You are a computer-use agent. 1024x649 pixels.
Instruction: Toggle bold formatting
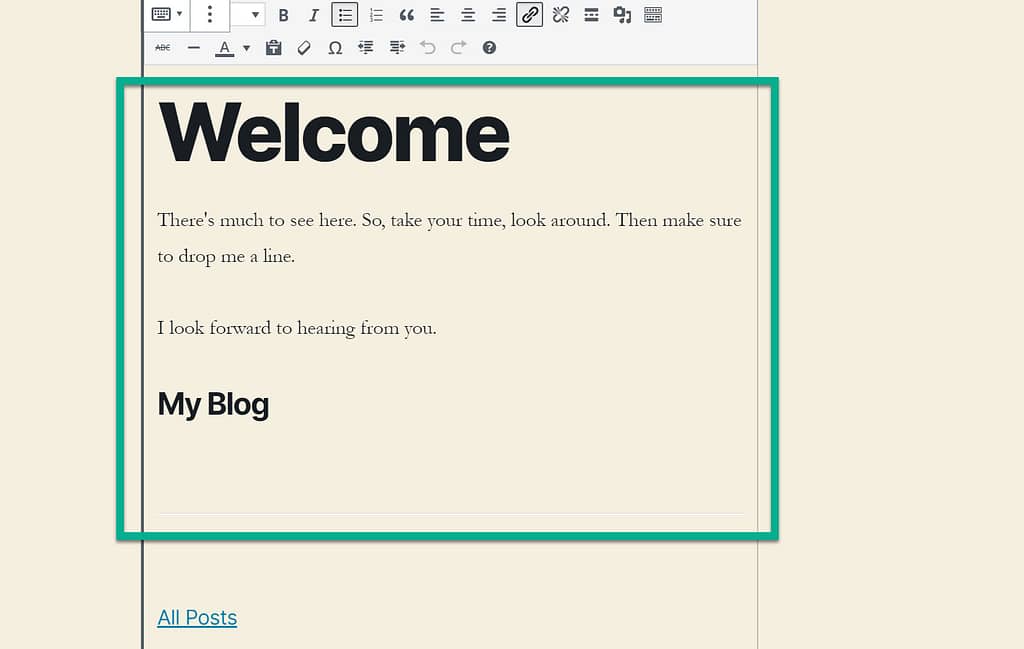[x=283, y=15]
